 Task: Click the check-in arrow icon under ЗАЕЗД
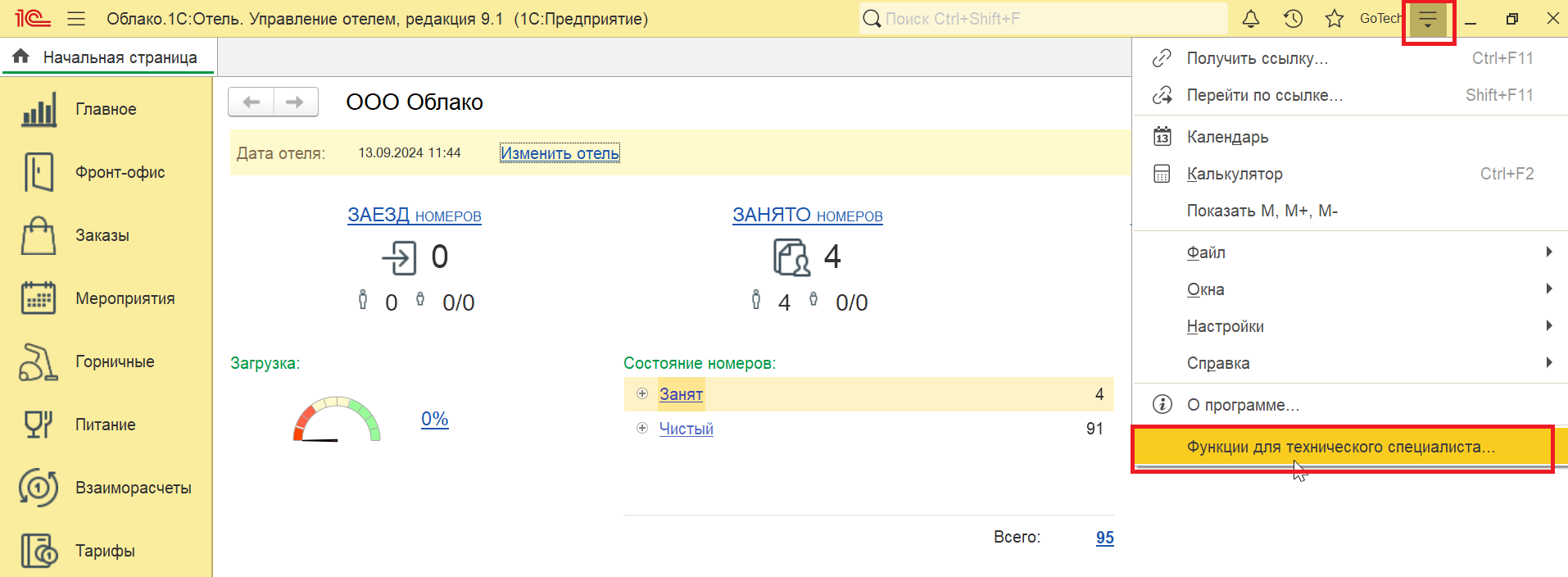tap(399, 257)
